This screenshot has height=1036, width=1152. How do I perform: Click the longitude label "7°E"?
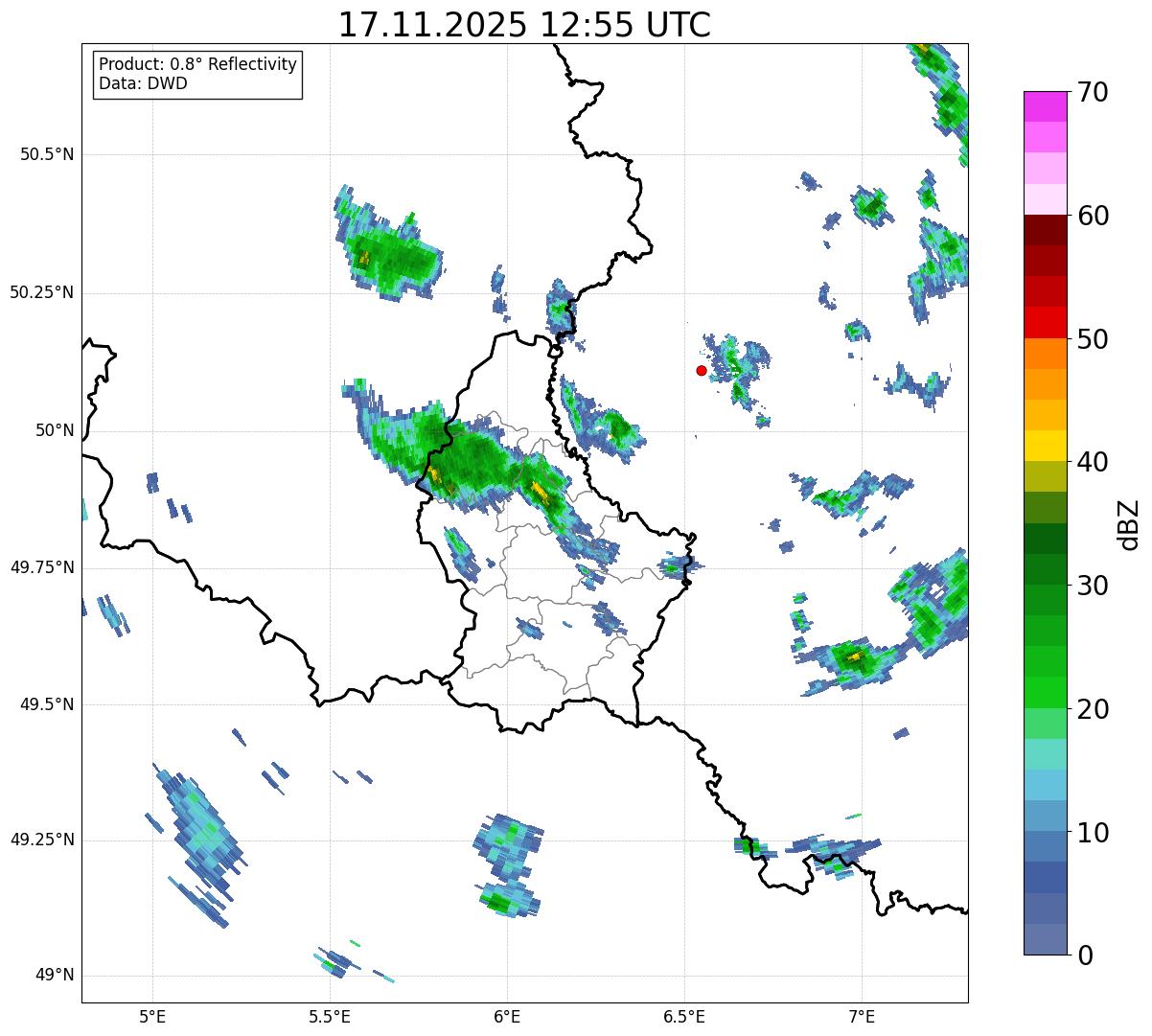click(862, 1016)
